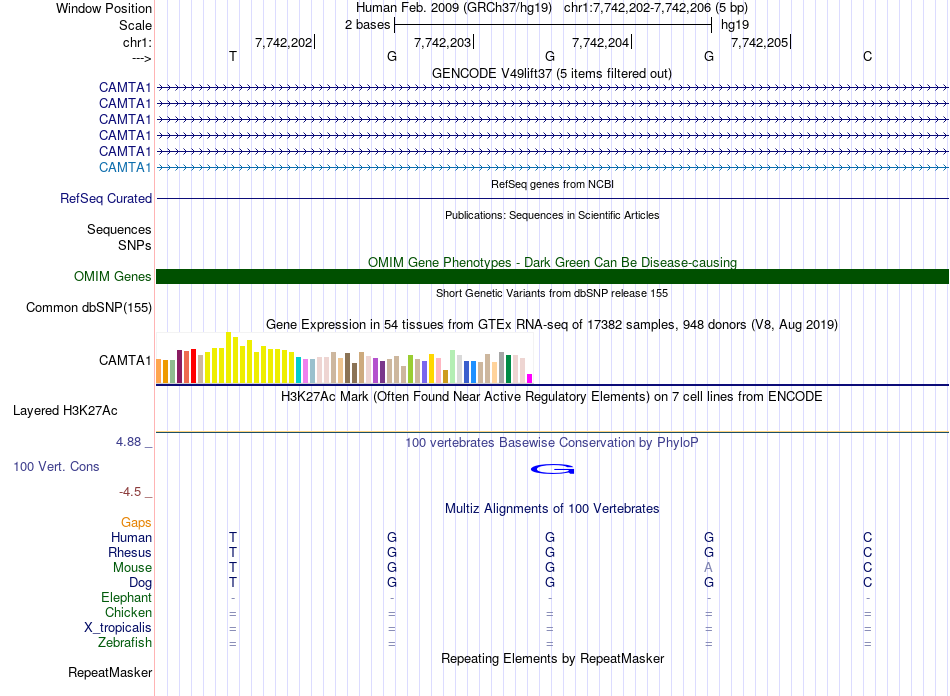This screenshot has width=950, height=696.
Task: Click the T base in the Dog row
Action: click(x=233, y=582)
